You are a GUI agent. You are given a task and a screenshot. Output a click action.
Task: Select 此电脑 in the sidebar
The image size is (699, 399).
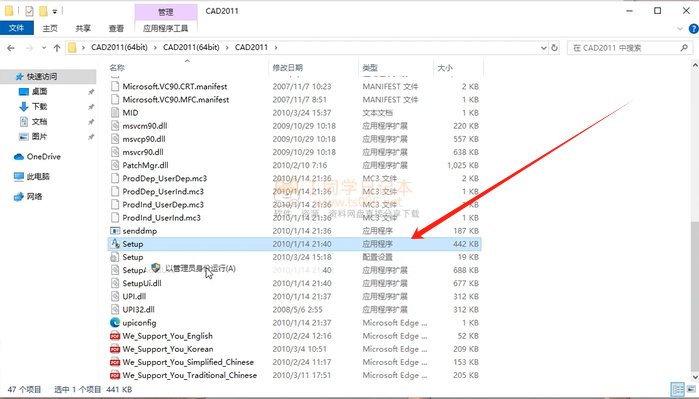tap(38, 177)
